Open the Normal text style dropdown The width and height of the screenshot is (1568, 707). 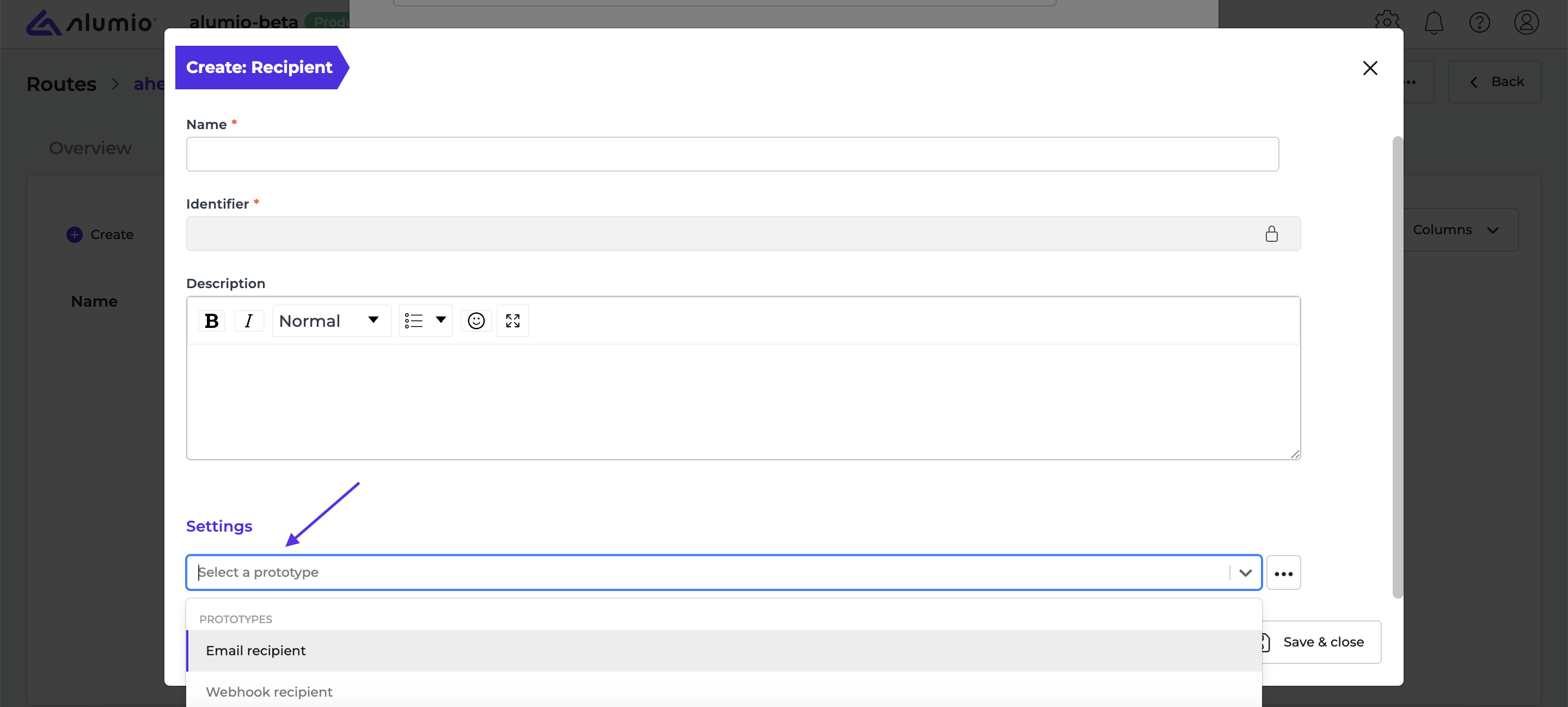pyautogui.click(x=331, y=321)
